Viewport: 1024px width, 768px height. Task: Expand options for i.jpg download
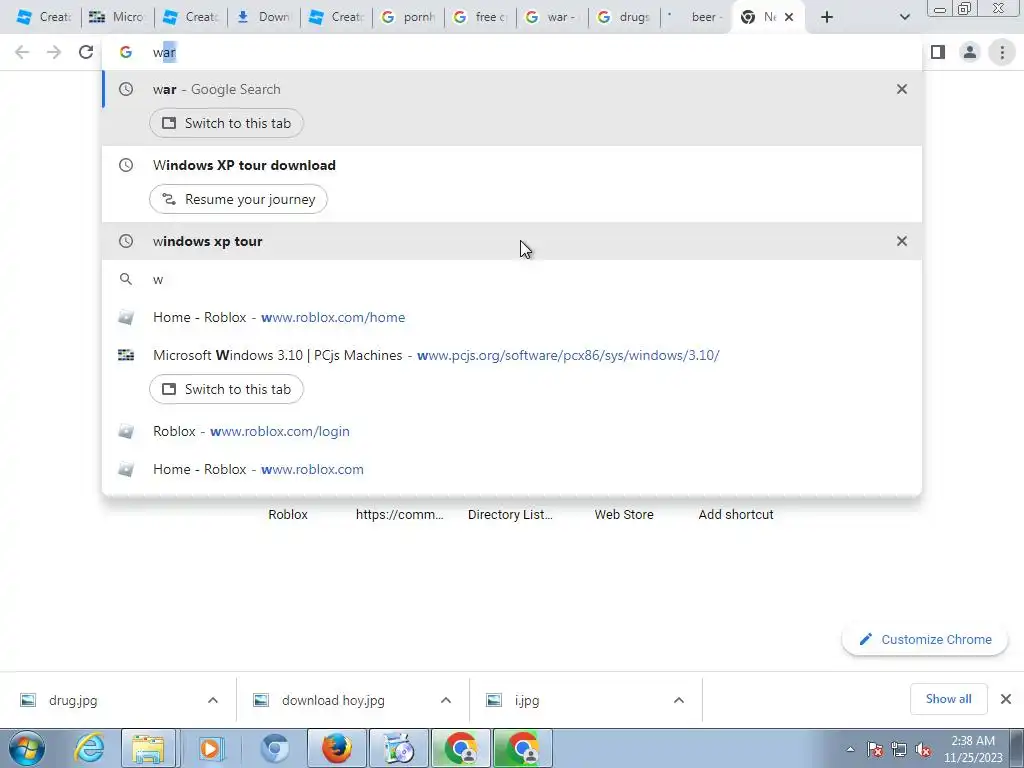[679, 700]
